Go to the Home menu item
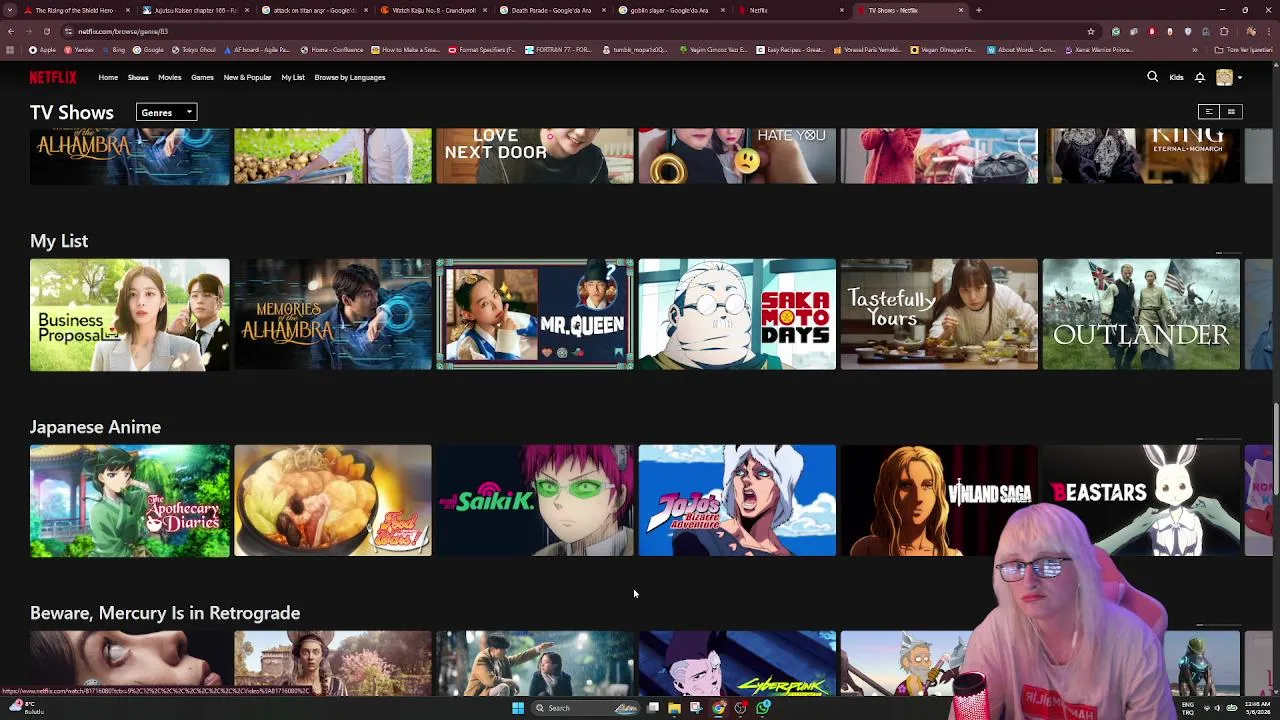1280x720 pixels. click(x=108, y=77)
